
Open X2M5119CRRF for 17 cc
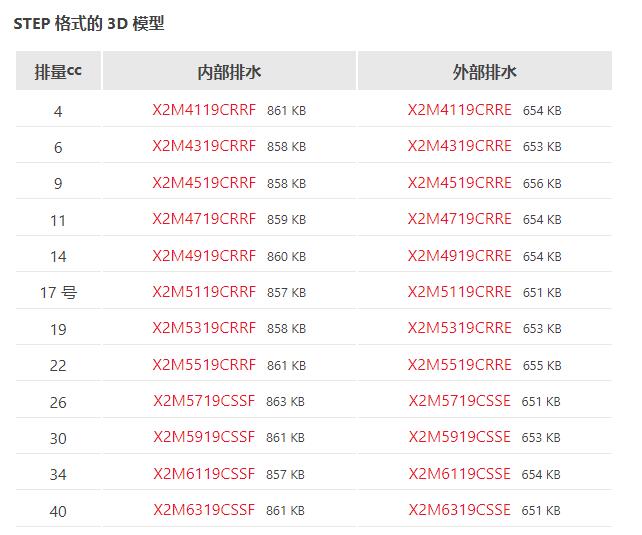click(204, 292)
